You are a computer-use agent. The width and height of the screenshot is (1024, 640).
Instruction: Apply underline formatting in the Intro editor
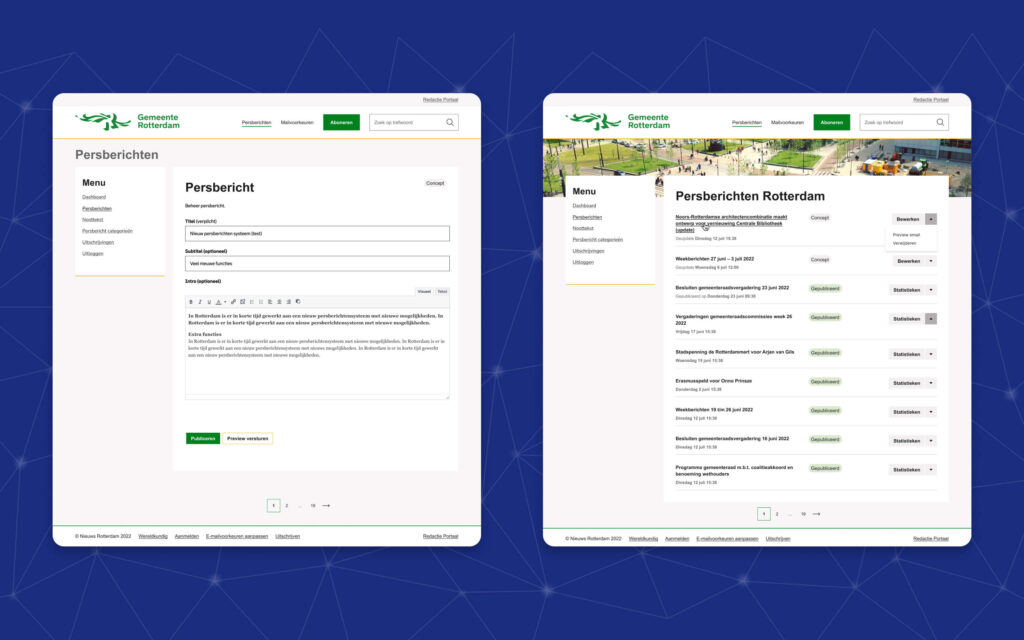pos(209,301)
